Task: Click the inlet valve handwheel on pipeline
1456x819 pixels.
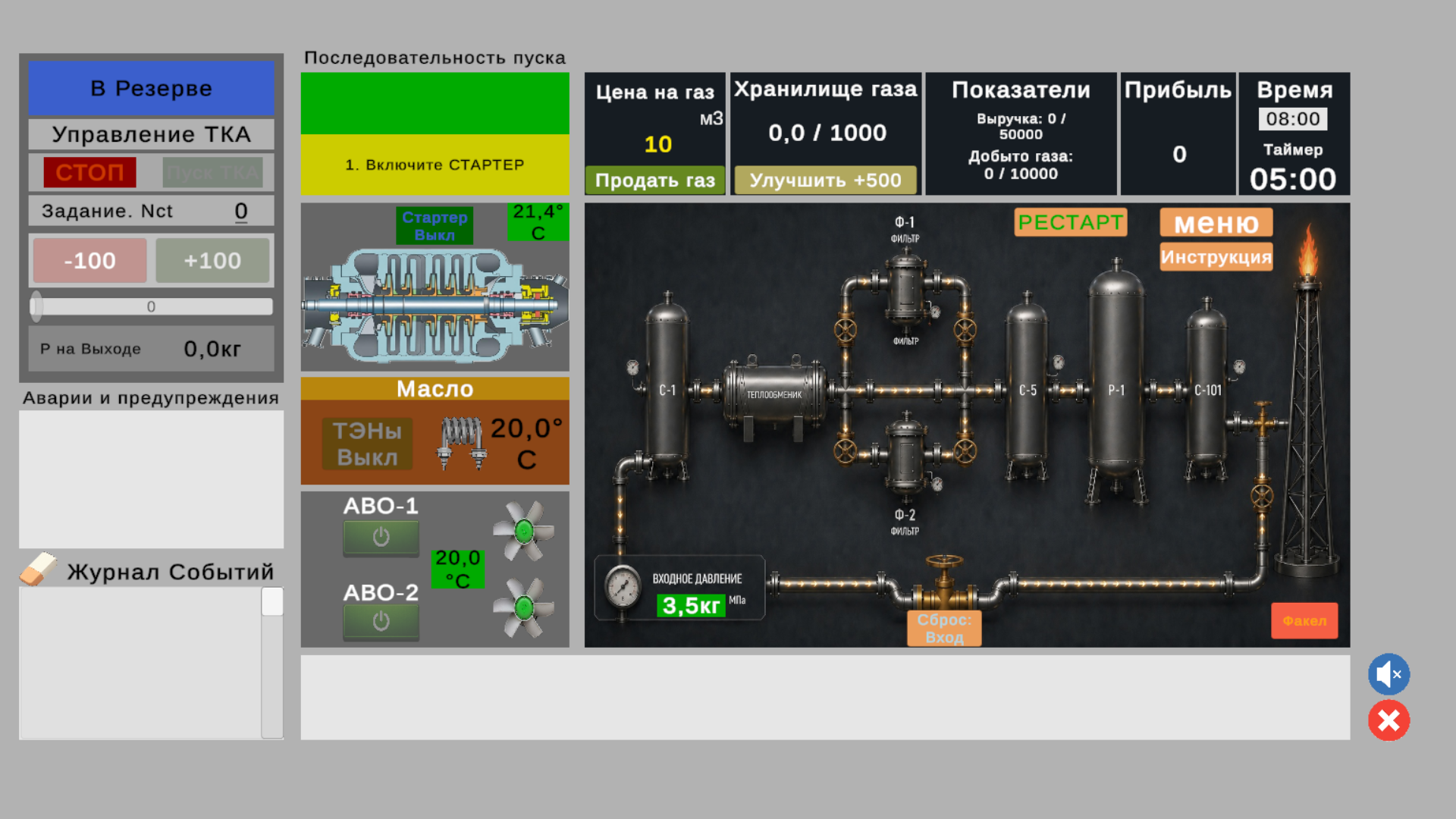Action: pyautogui.click(x=945, y=563)
